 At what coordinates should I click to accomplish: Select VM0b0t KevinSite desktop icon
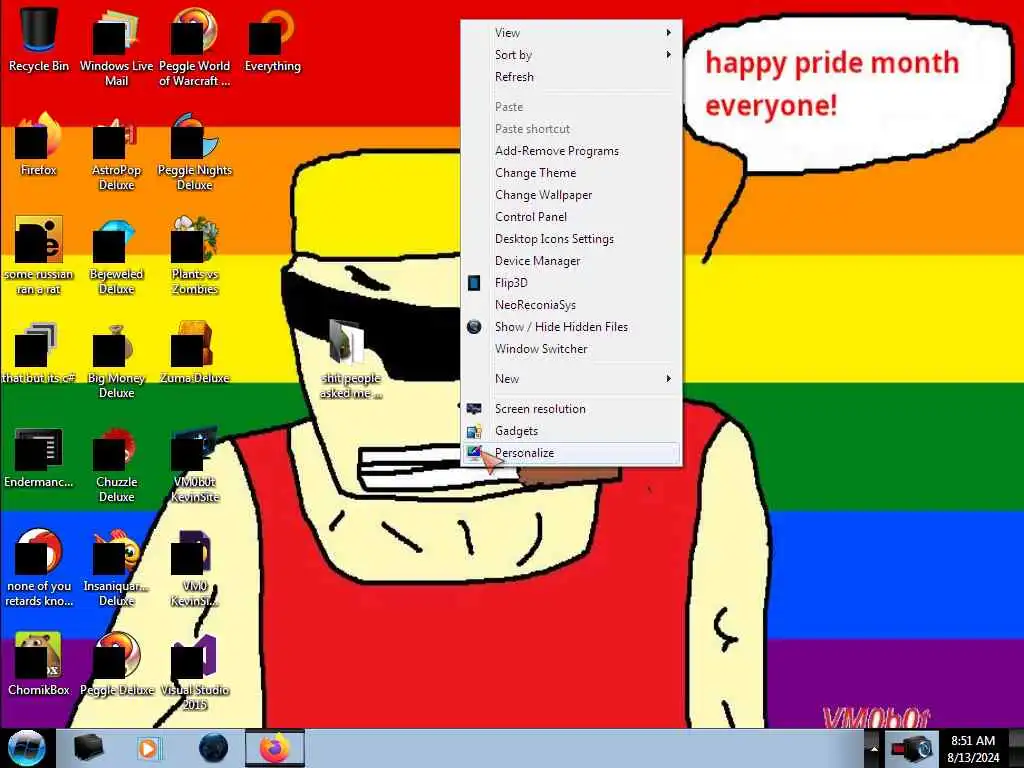(x=194, y=464)
